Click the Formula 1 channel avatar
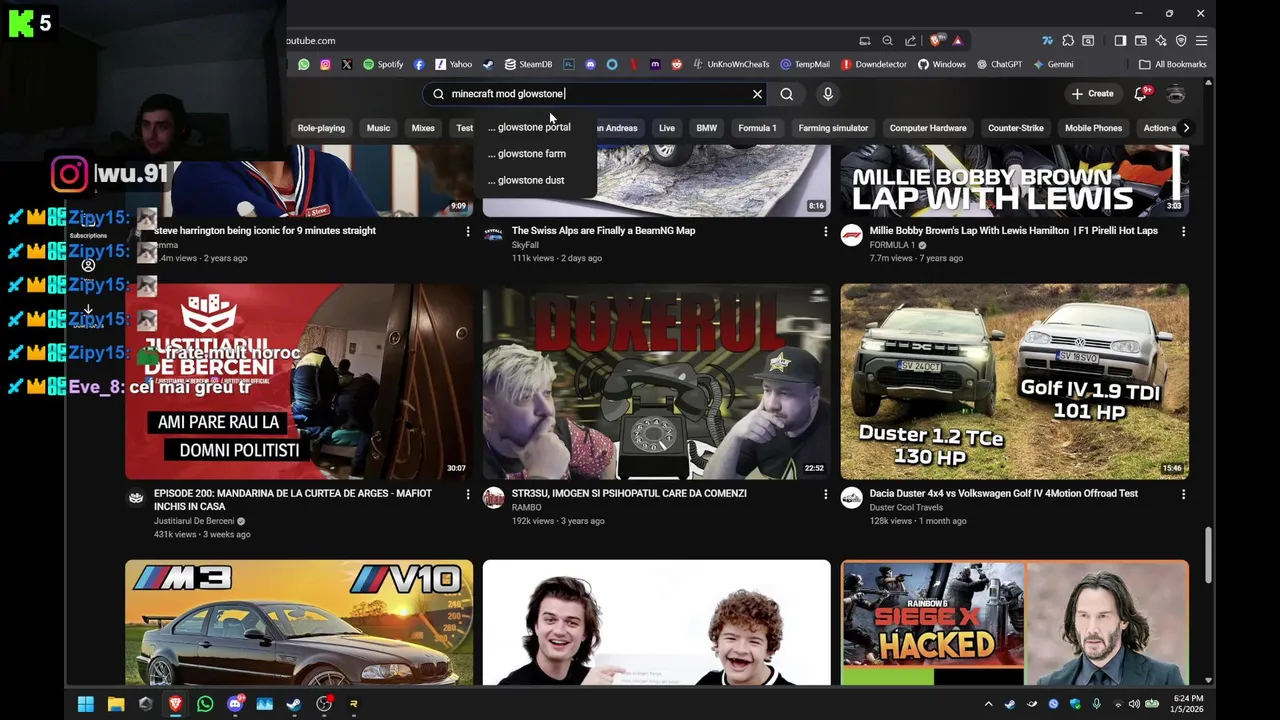 tap(851, 235)
